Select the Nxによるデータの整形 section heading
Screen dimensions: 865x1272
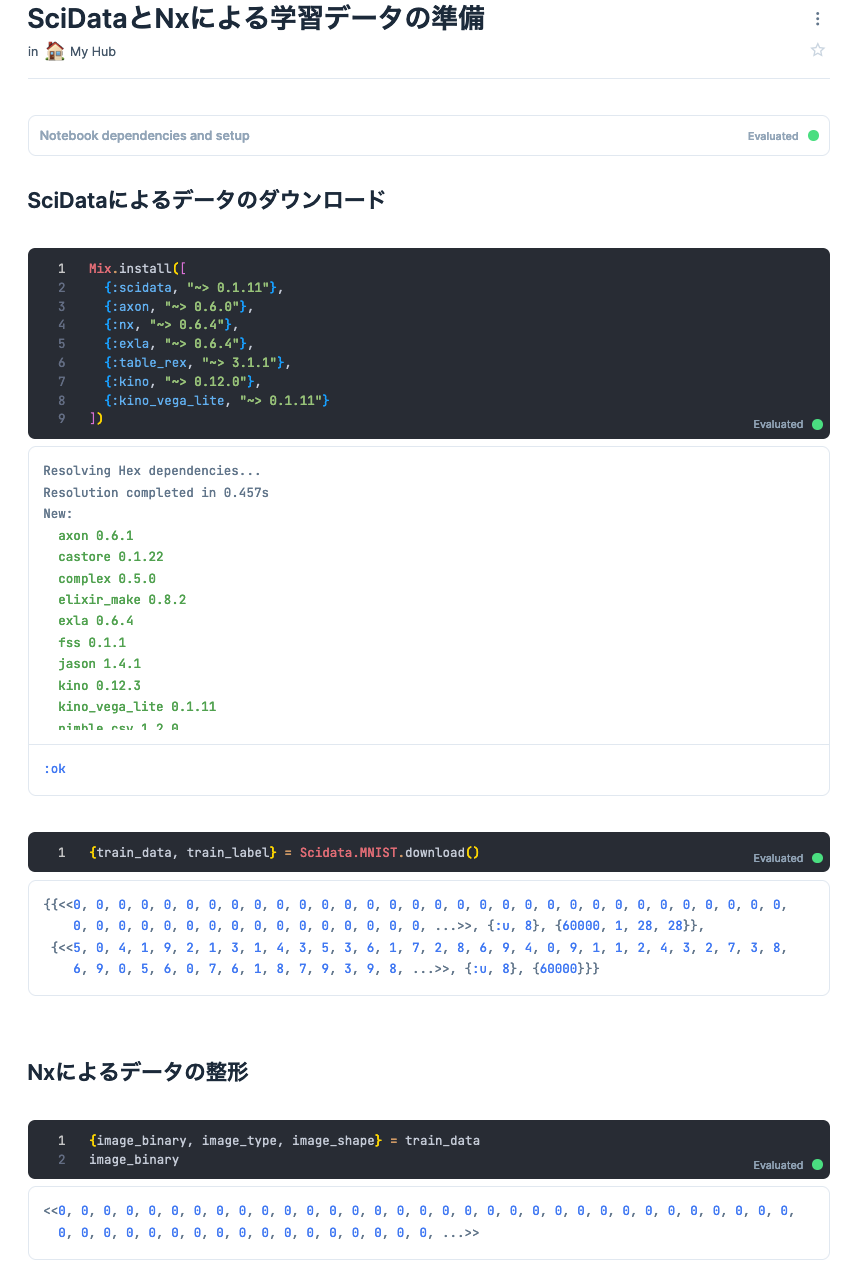138,1072
